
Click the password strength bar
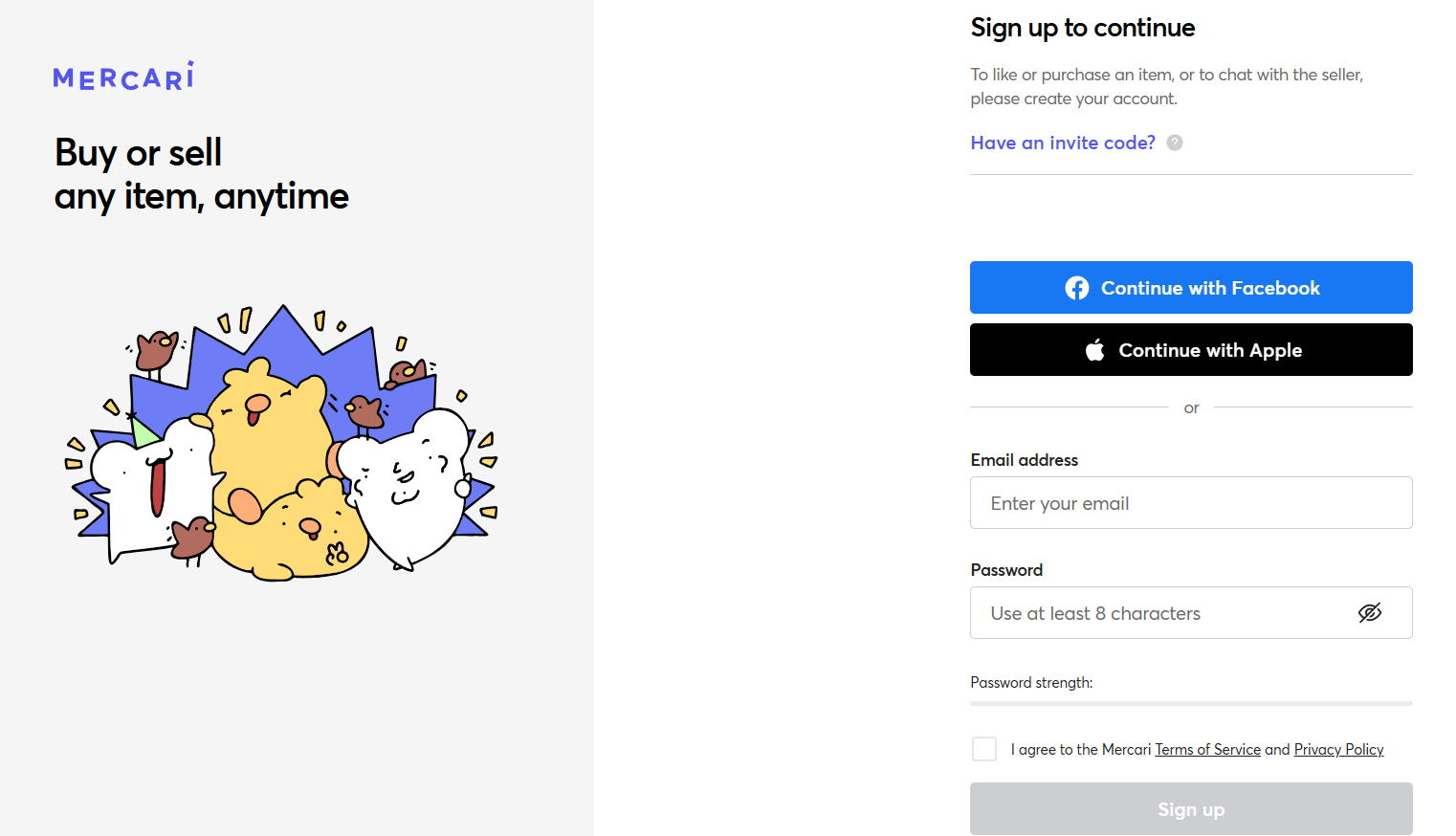[1191, 704]
